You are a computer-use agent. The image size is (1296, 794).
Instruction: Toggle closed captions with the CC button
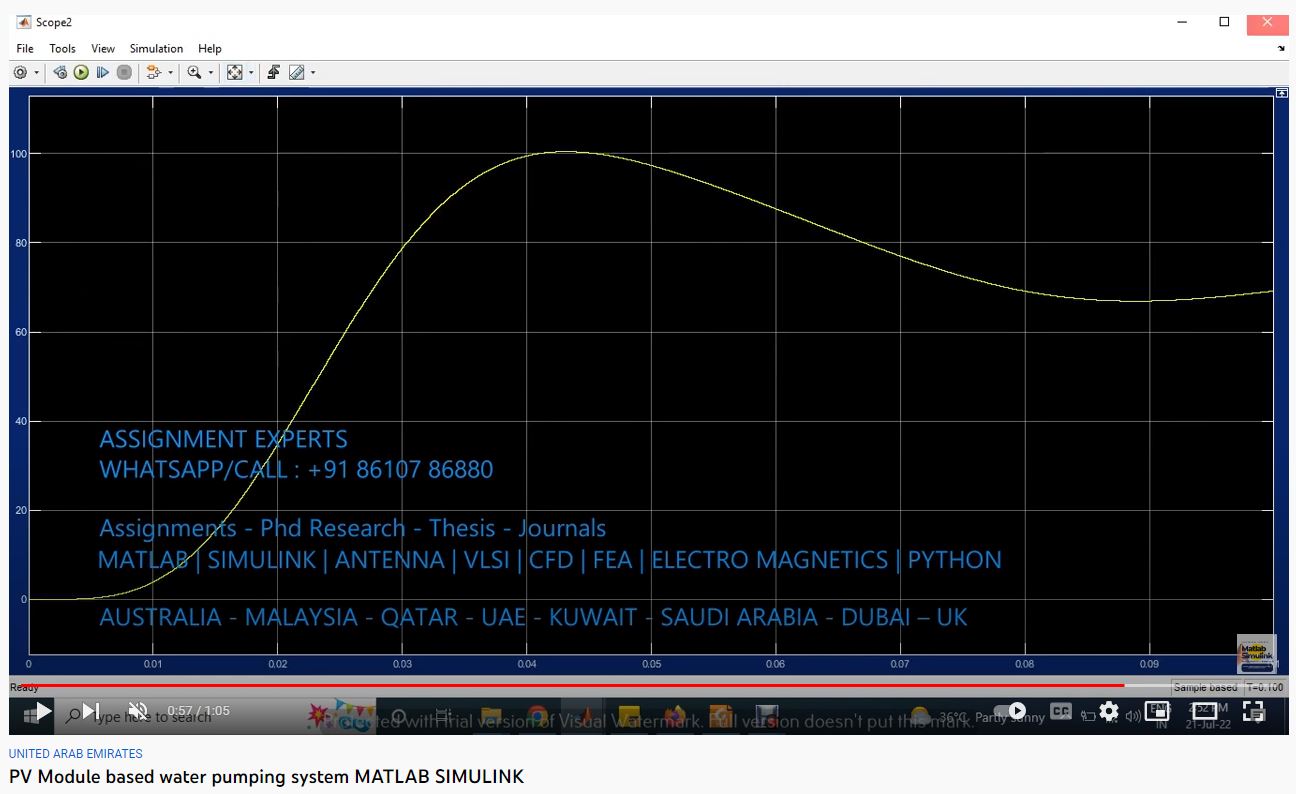(x=1061, y=712)
